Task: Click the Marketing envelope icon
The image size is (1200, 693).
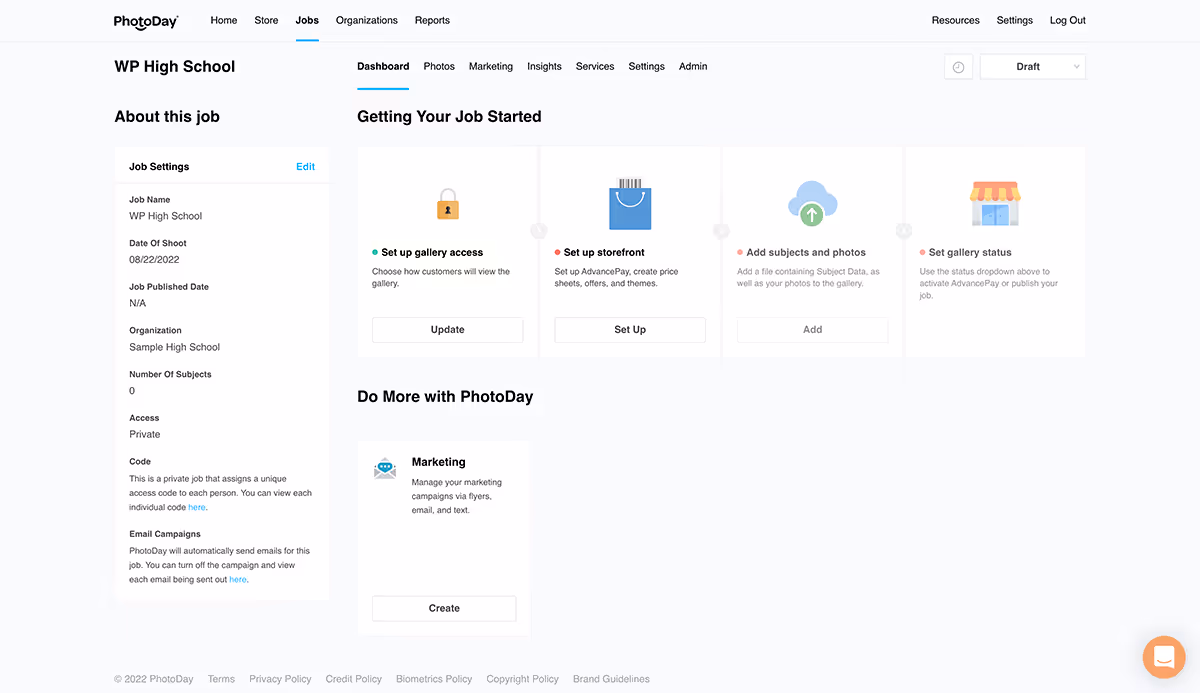Action: pyautogui.click(x=385, y=468)
